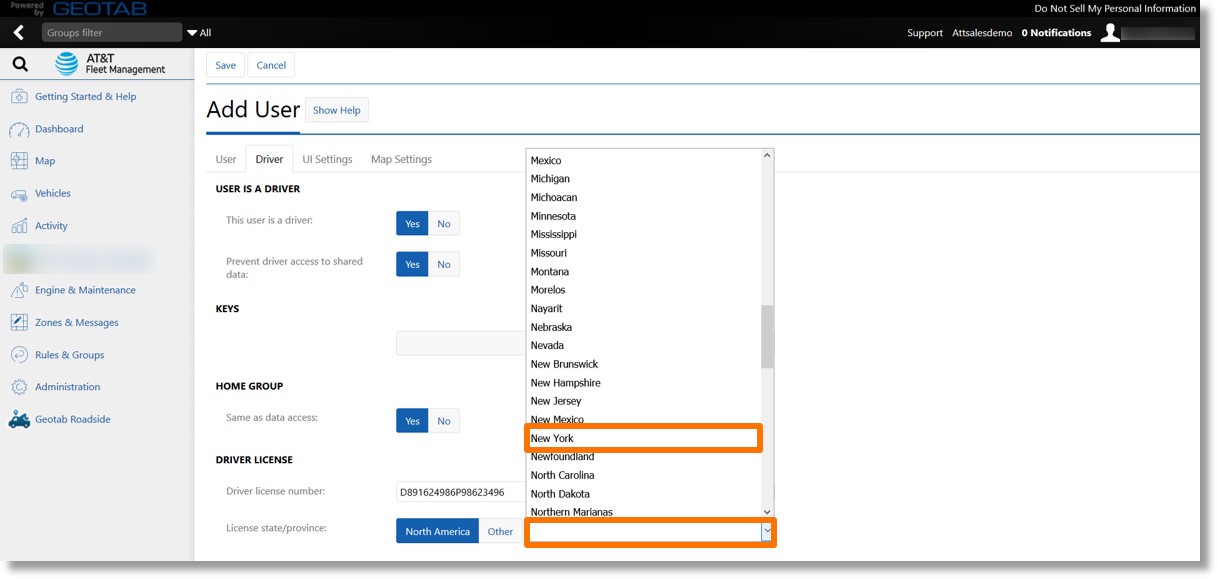
Task: Switch to the UI Settings tab
Action: pyautogui.click(x=327, y=159)
